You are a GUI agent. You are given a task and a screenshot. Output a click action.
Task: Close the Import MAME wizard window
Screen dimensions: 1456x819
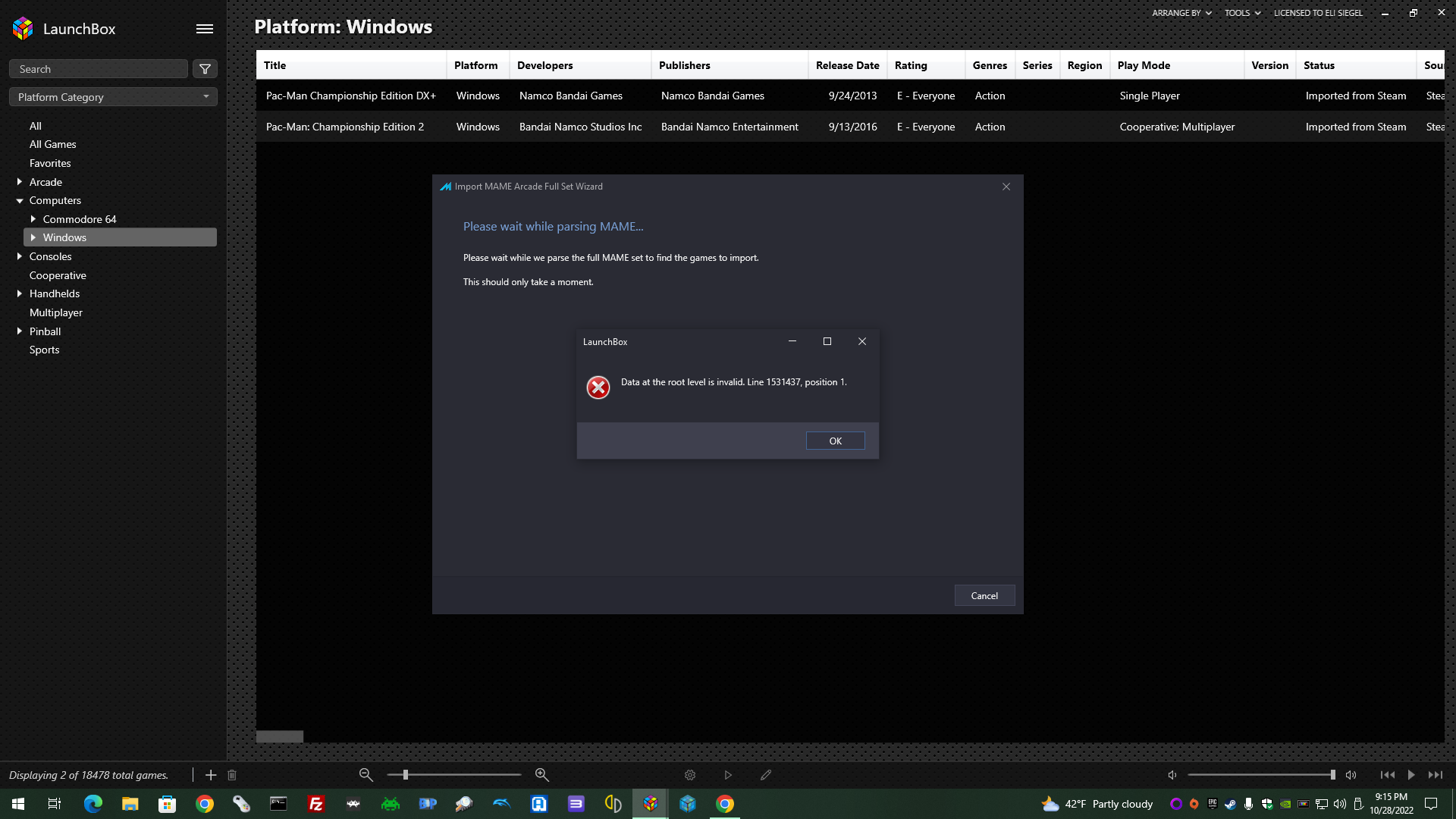(x=1006, y=187)
